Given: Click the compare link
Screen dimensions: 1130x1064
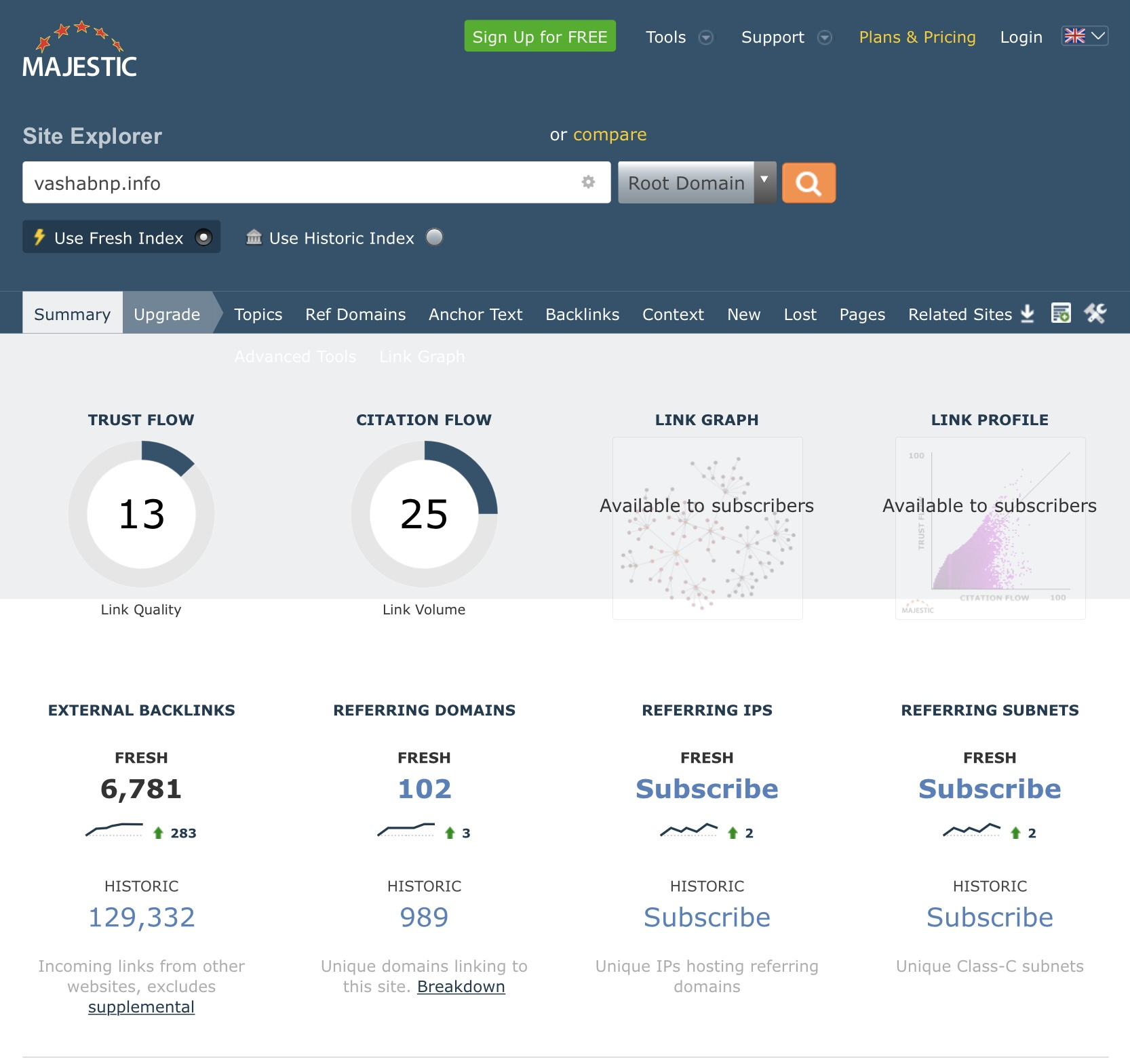Looking at the screenshot, I should tap(610, 134).
